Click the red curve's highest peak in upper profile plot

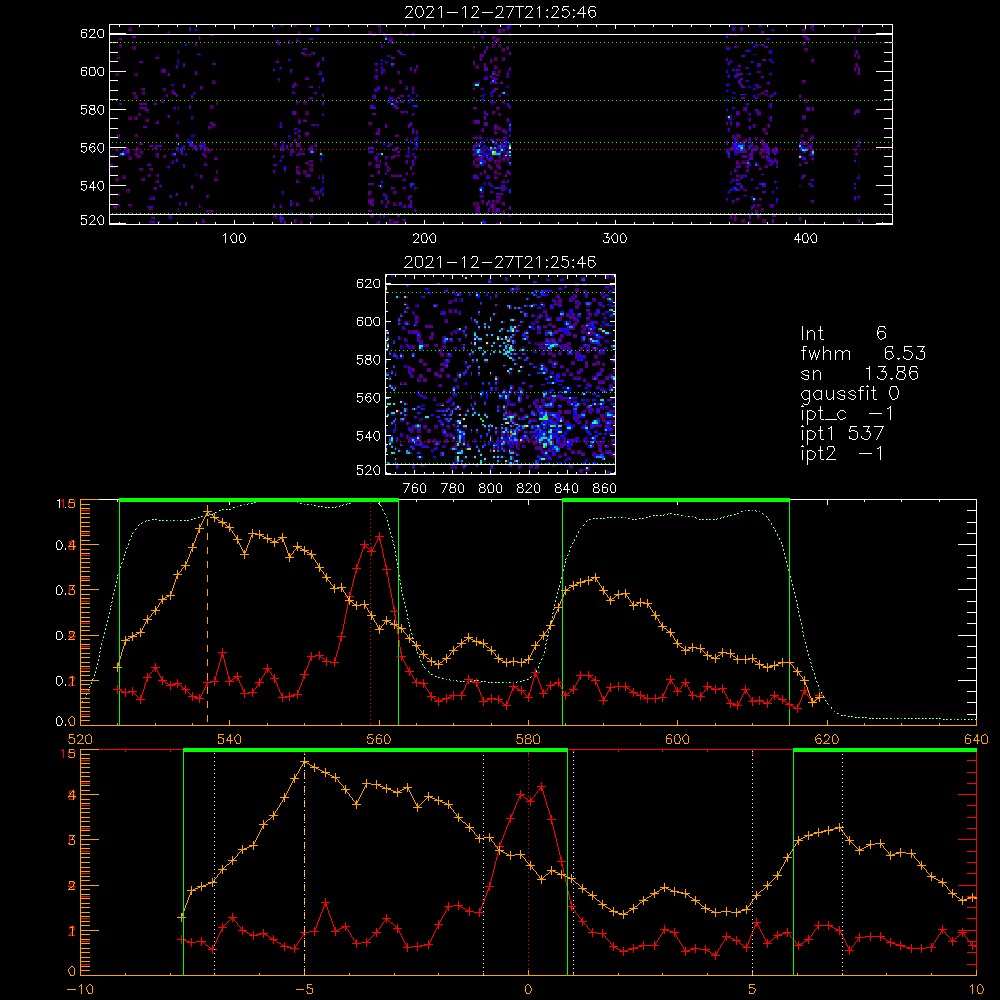point(379,537)
